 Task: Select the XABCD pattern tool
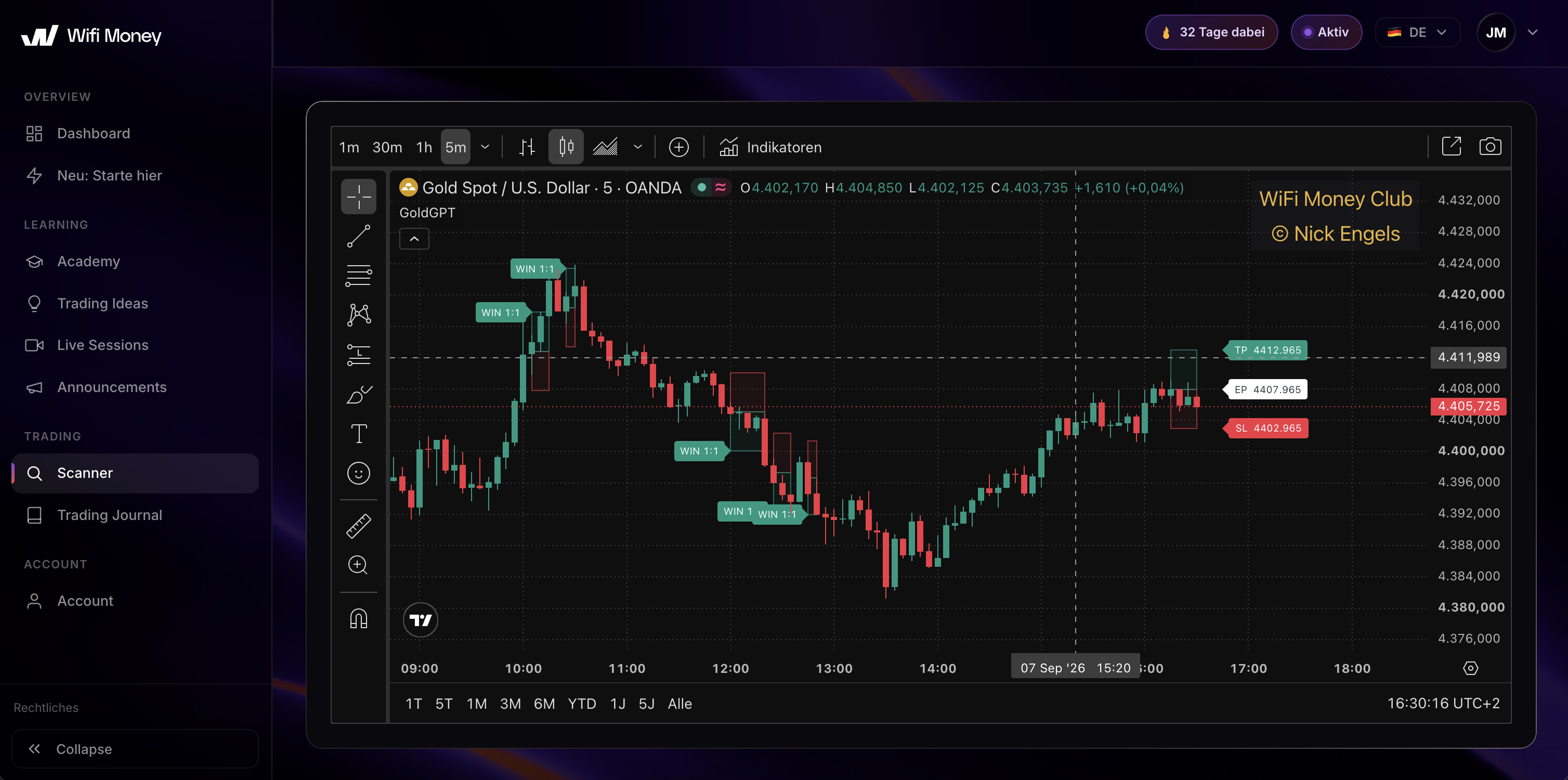(359, 315)
